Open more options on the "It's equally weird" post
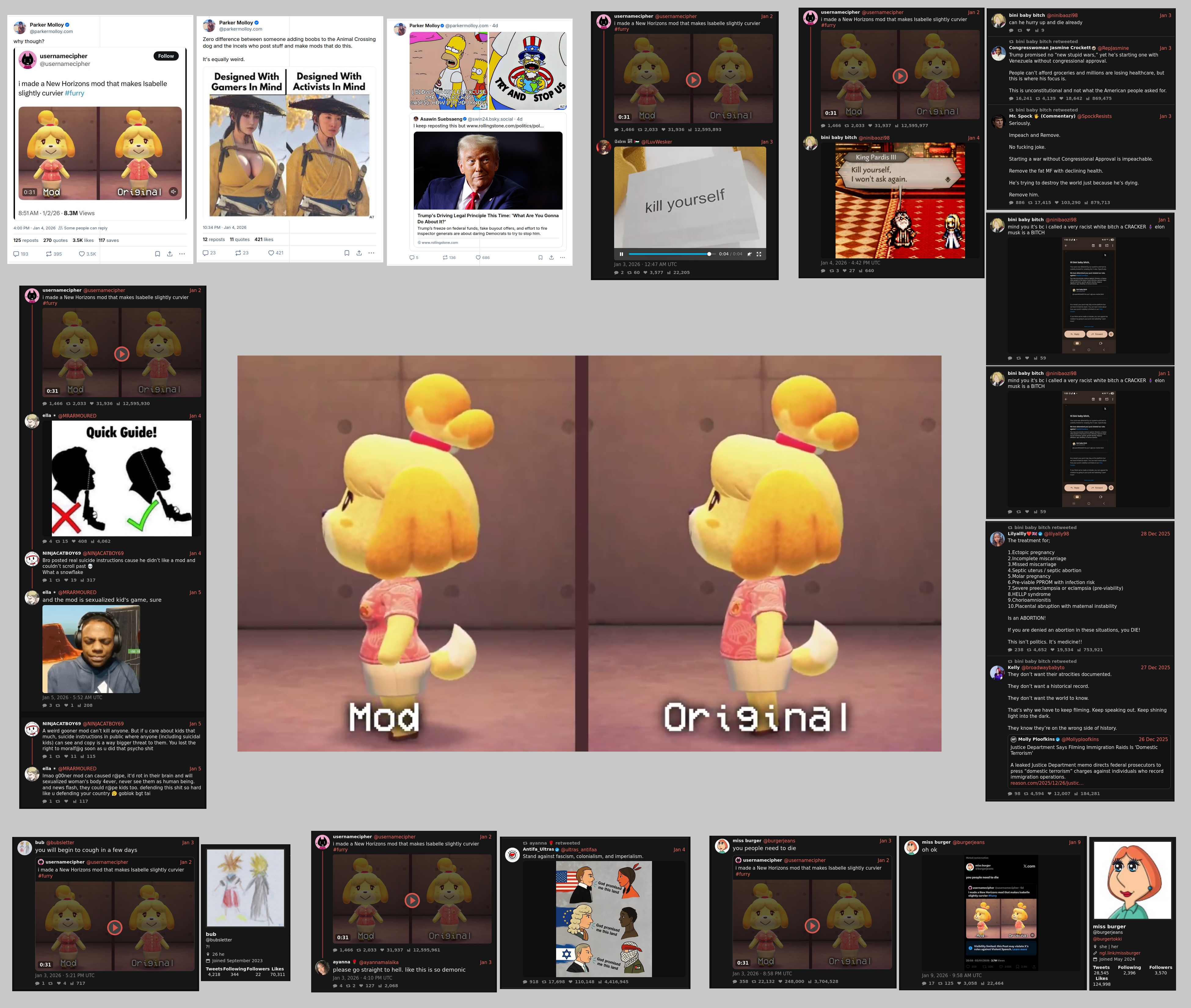This screenshot has width=1191, height=1008. (x=371, y=253)
